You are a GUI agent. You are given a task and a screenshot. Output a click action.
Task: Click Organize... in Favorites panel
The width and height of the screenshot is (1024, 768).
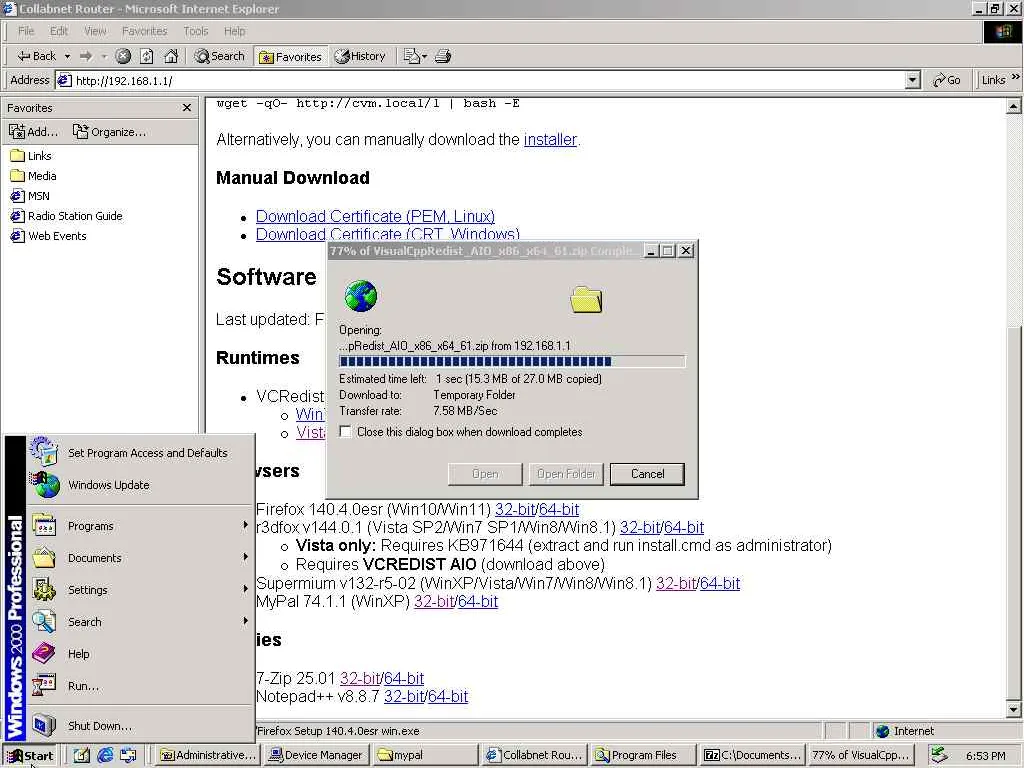[109, 132]
